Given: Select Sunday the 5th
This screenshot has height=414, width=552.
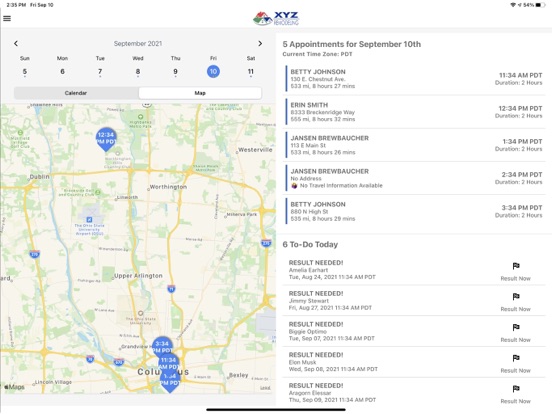Looking at the screenshot, I should [x=25, y=71].
